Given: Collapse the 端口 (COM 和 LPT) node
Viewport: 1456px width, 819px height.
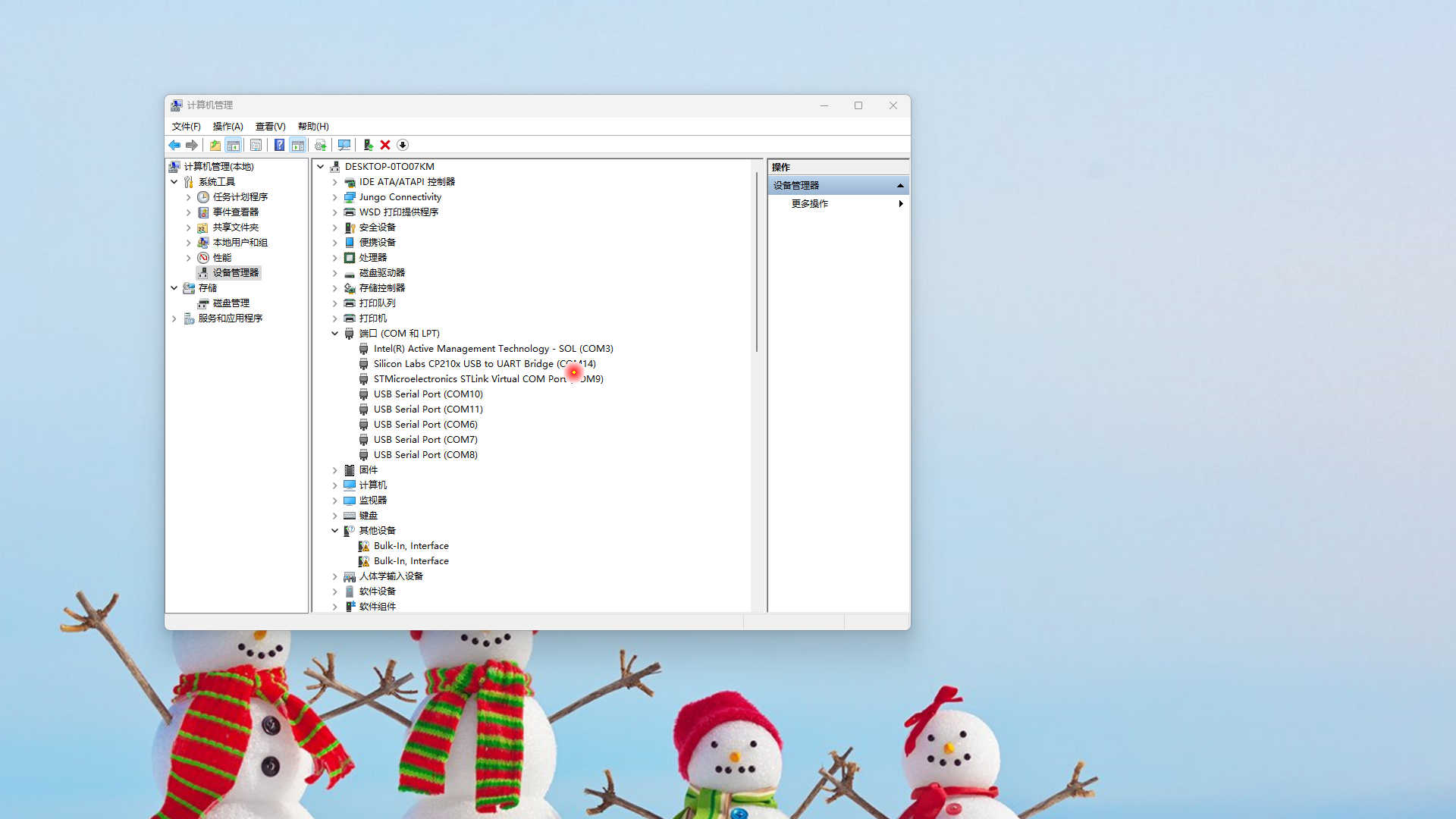Looking at the screenshot, I should [x=334, y=334].
